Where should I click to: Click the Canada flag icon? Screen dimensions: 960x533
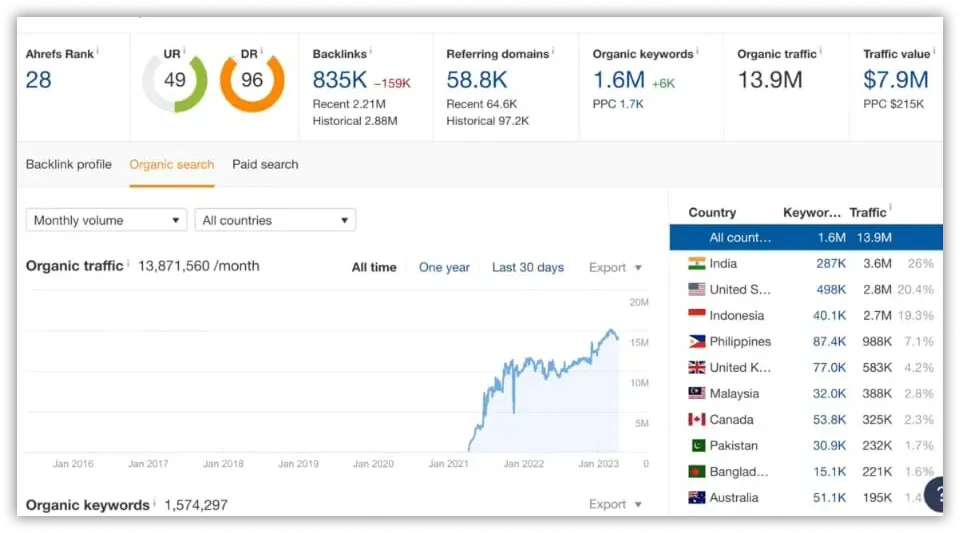[x=696, y=419]
